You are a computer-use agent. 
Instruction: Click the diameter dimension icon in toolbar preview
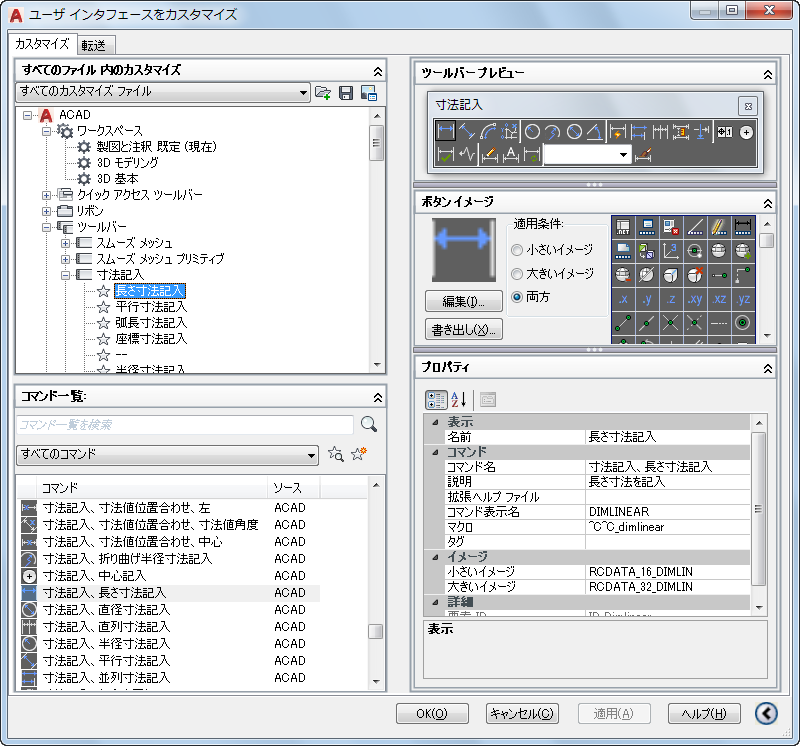[574, 132]
